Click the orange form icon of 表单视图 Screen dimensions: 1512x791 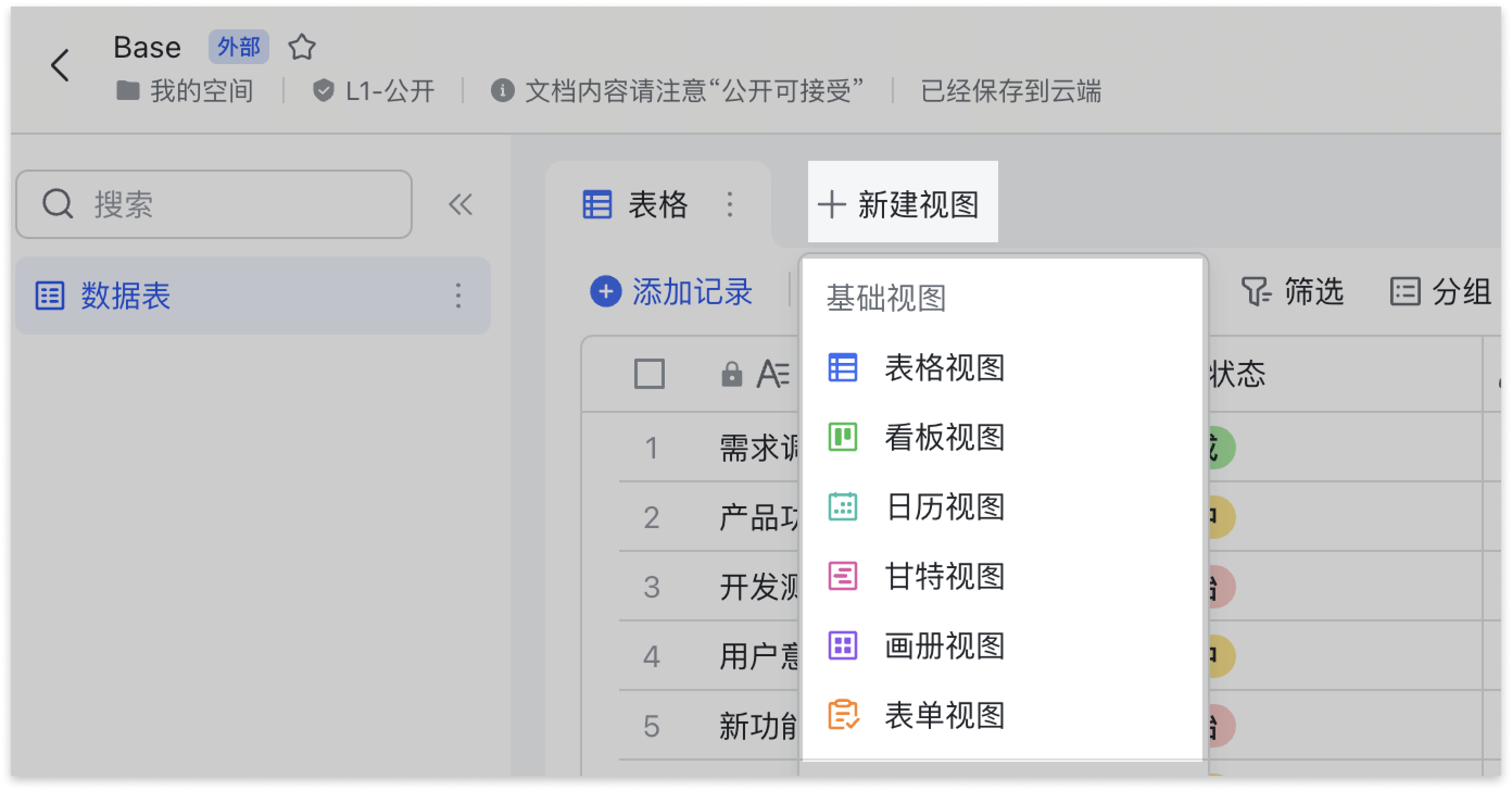(x=843, y=715)
